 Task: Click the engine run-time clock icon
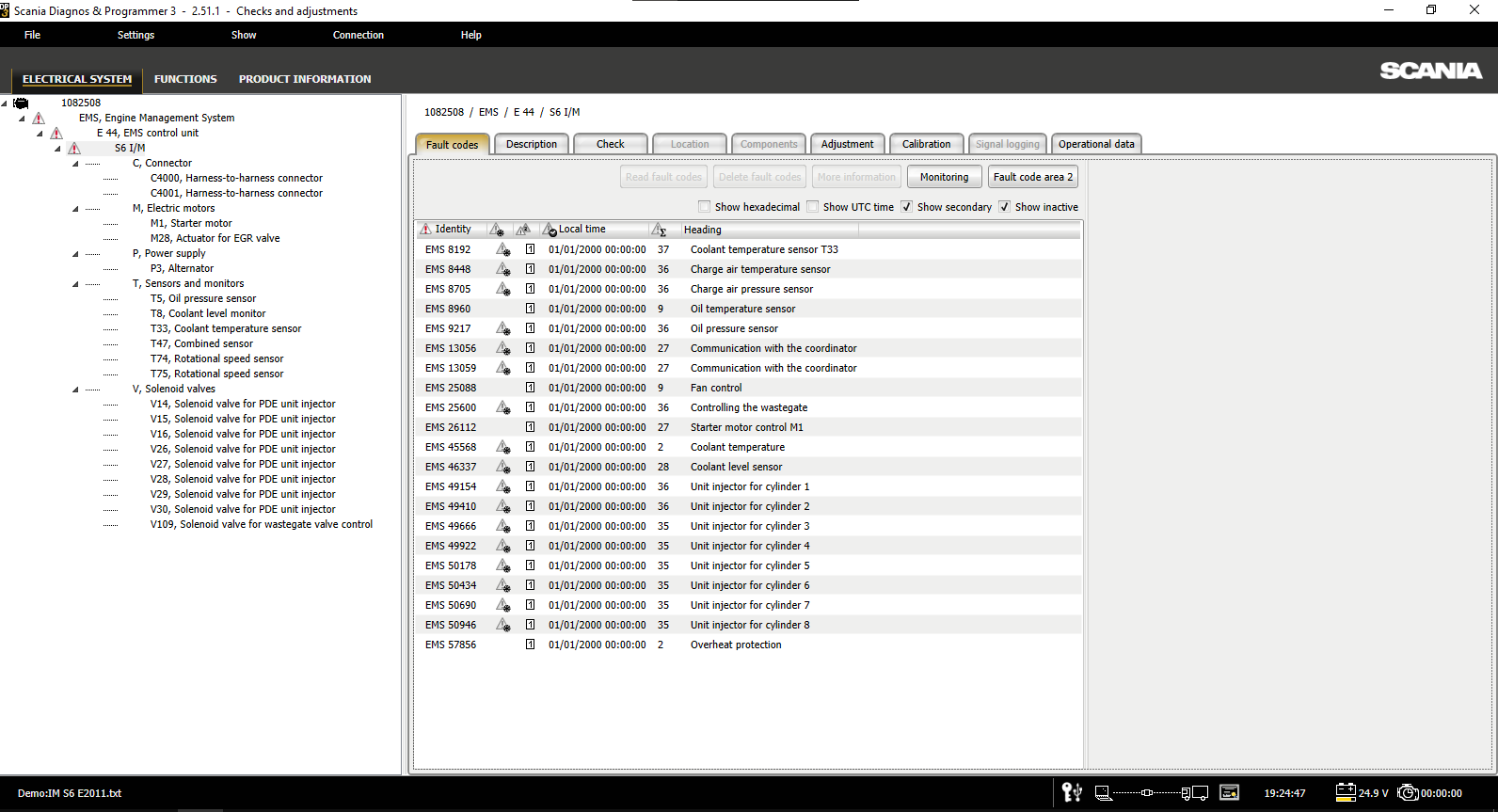tap(1408, 792)
